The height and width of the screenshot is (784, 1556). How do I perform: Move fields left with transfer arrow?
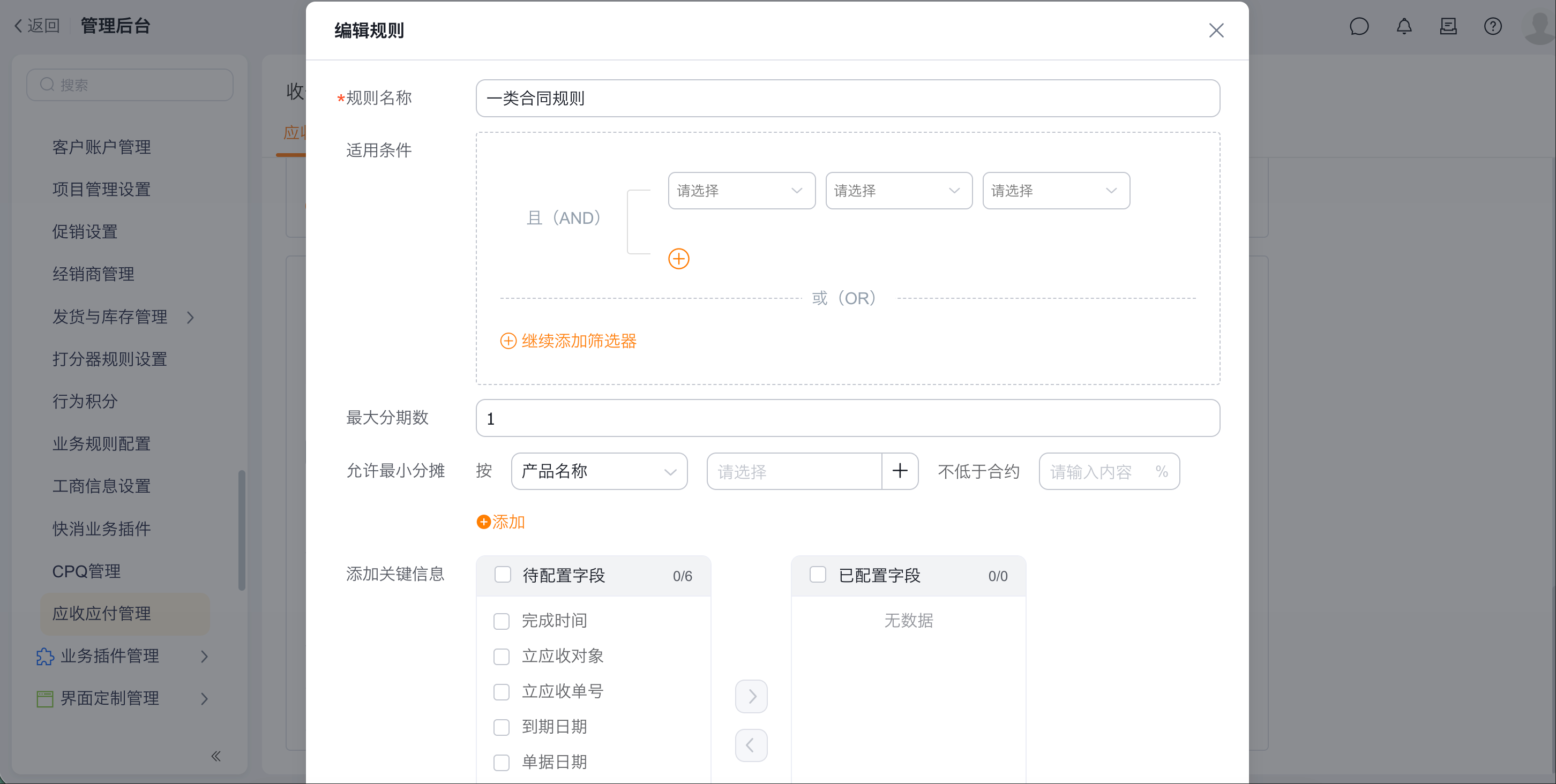click(751, 745)
